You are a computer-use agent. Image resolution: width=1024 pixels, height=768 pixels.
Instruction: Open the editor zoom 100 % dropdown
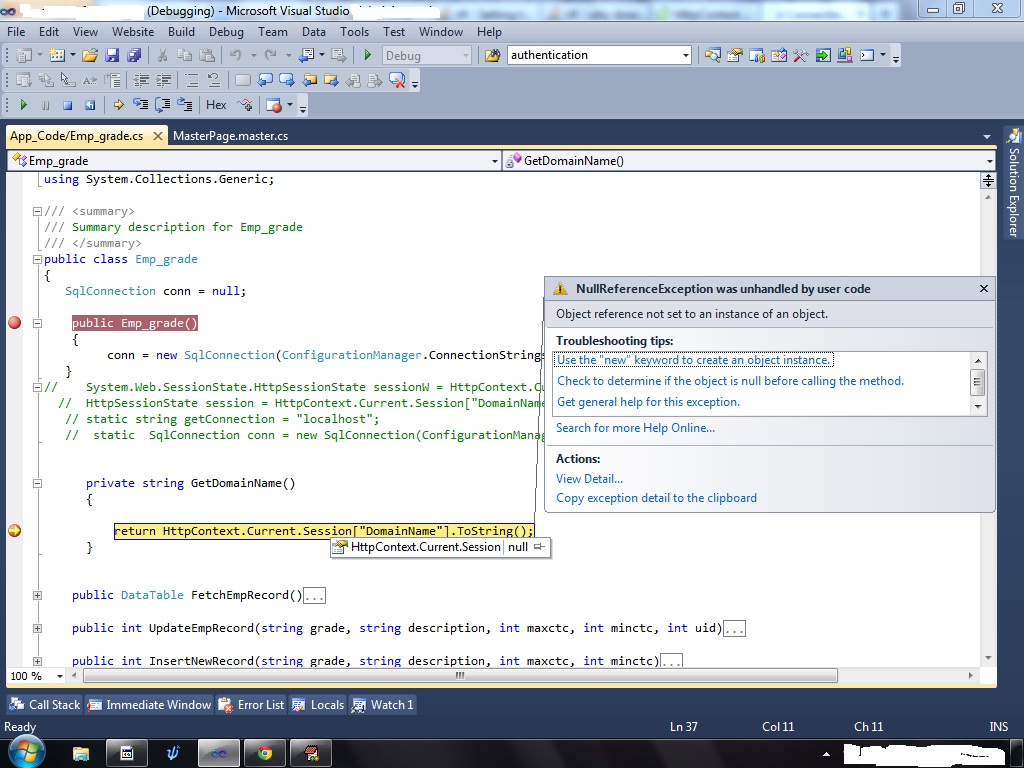point(59,676)
